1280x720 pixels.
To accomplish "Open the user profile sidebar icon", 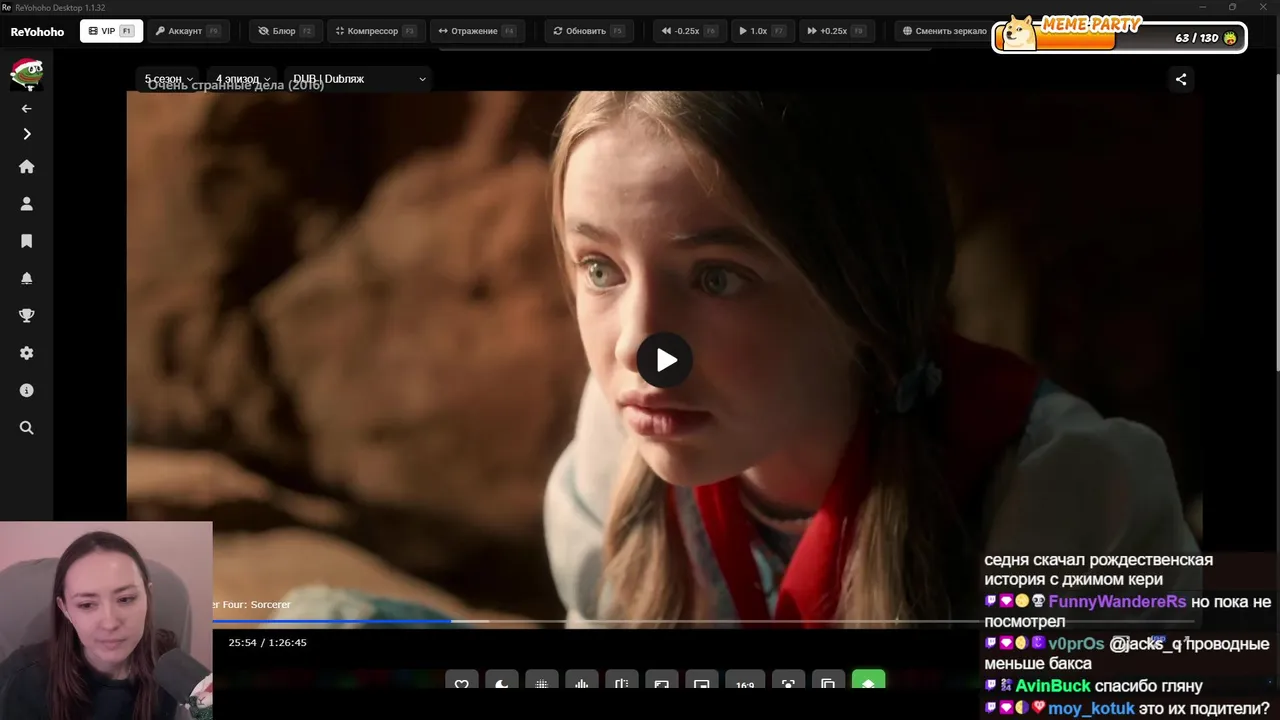I will point(27,204).
